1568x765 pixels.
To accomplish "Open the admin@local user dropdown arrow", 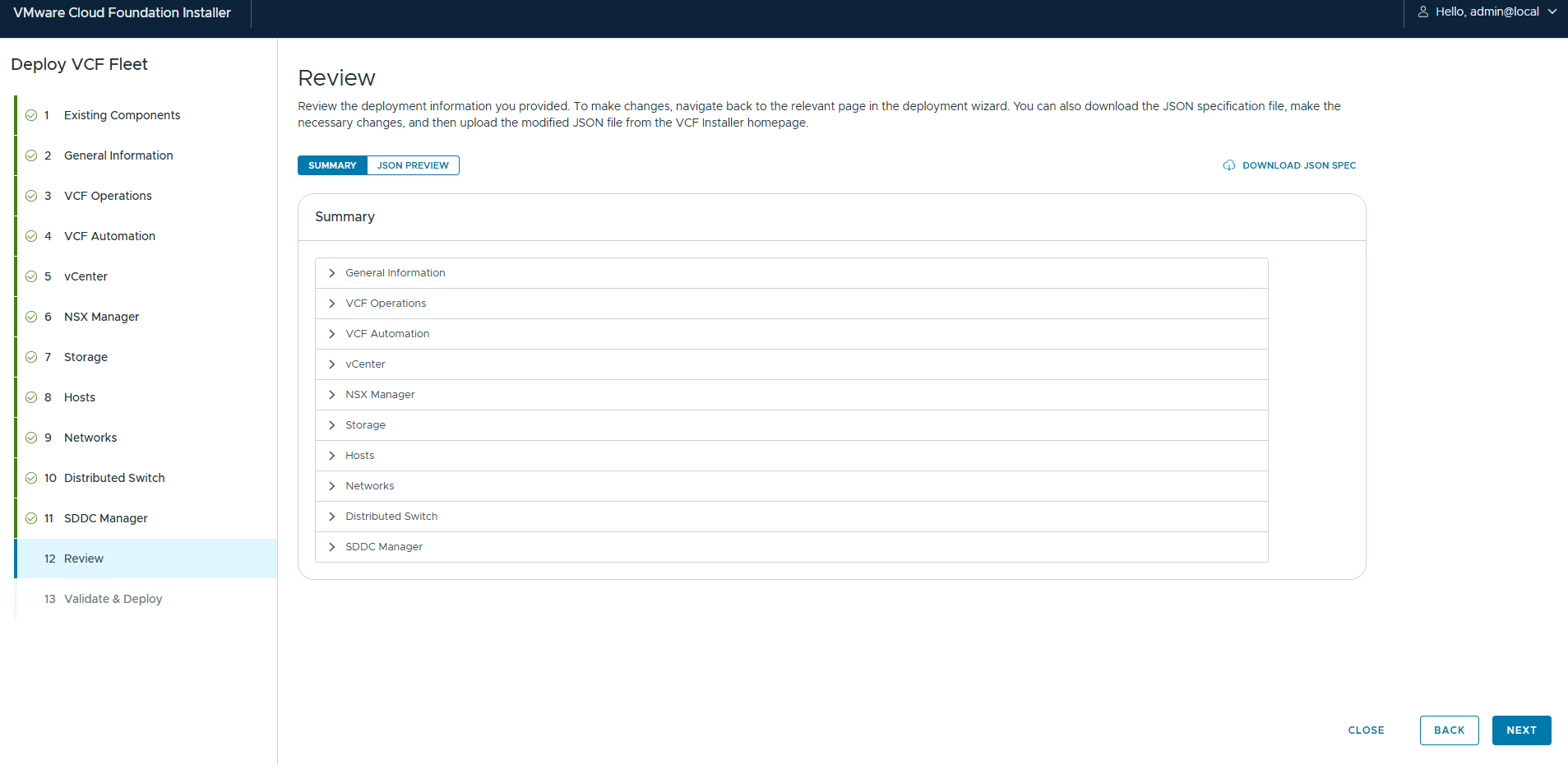I will point(1552,12).
